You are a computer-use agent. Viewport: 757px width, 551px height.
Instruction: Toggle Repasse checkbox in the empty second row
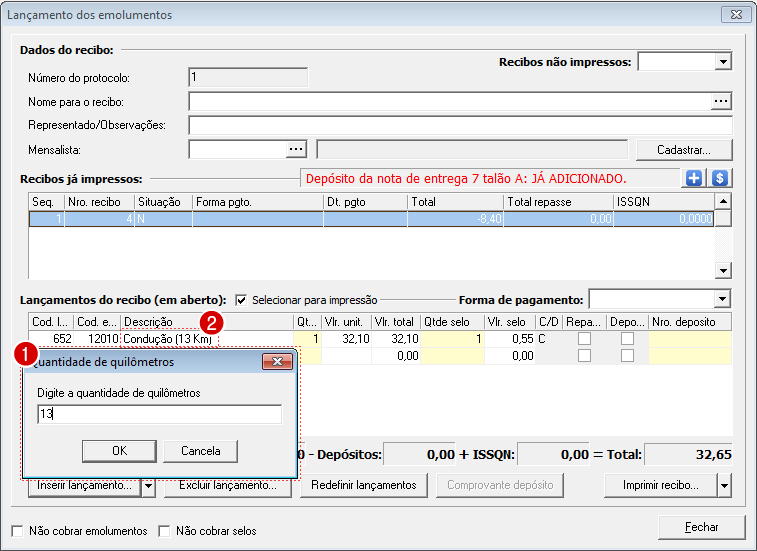tap(584, 356)
